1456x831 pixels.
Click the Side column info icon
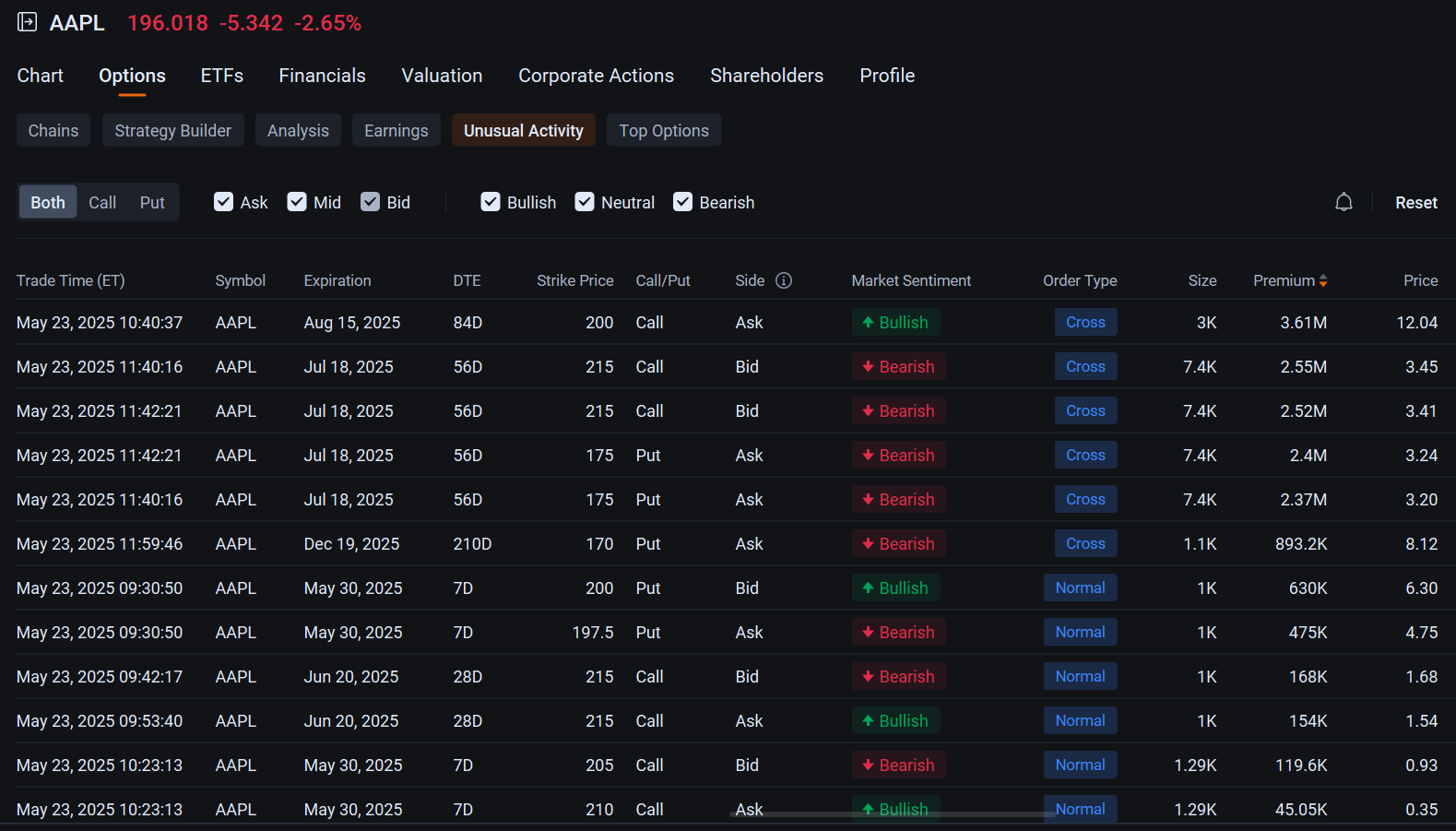tap(784, 280)
